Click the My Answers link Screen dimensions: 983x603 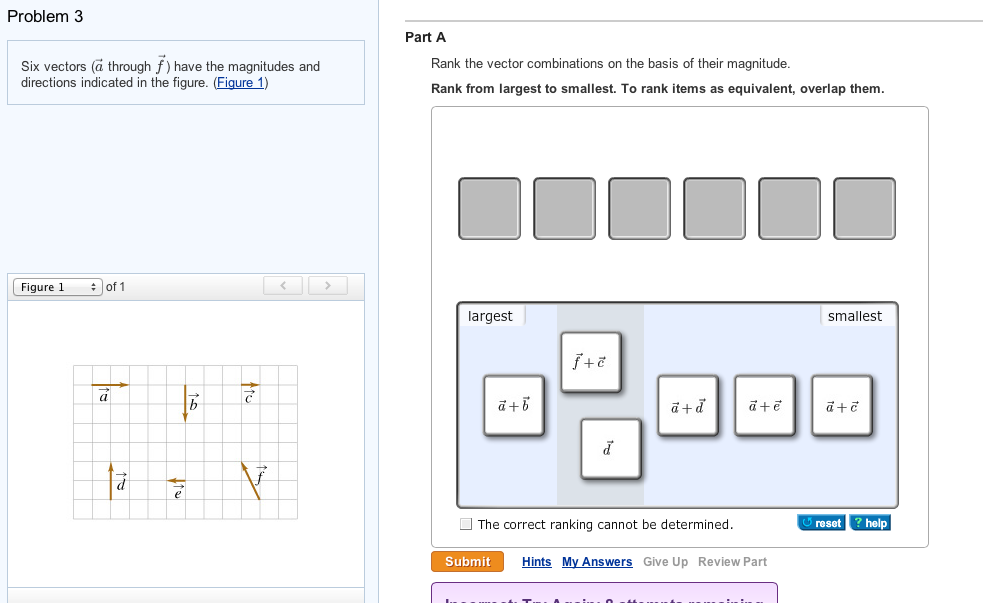coord(597,561)
